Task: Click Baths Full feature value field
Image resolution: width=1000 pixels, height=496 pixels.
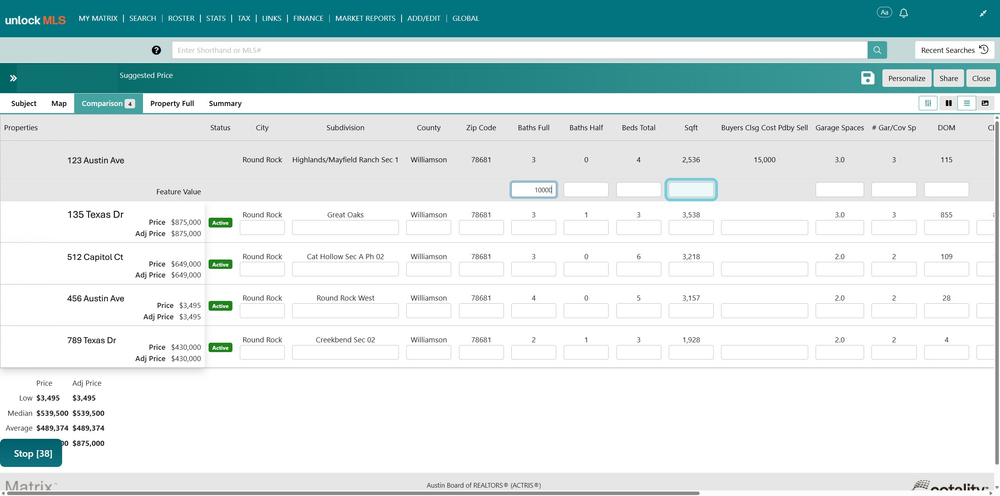Action: click(534, 190)
